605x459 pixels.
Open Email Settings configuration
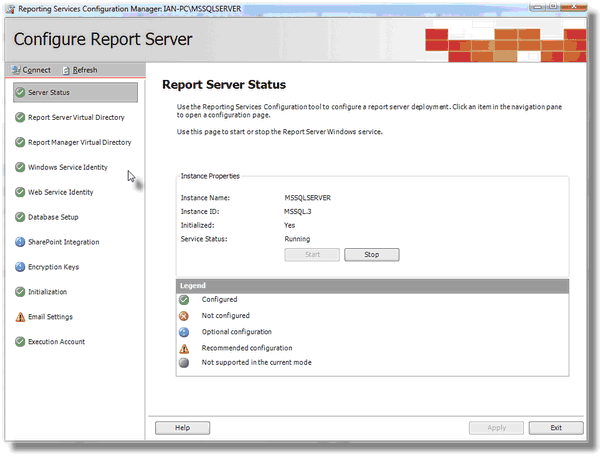coord(50,317)
